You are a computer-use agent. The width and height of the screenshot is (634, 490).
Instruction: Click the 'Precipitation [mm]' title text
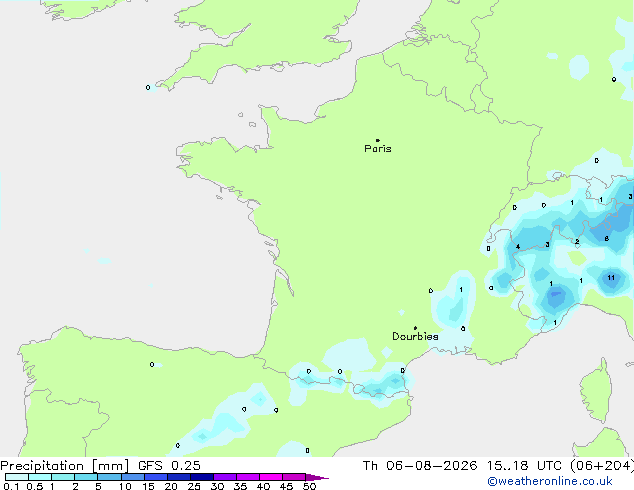point(65,466)
